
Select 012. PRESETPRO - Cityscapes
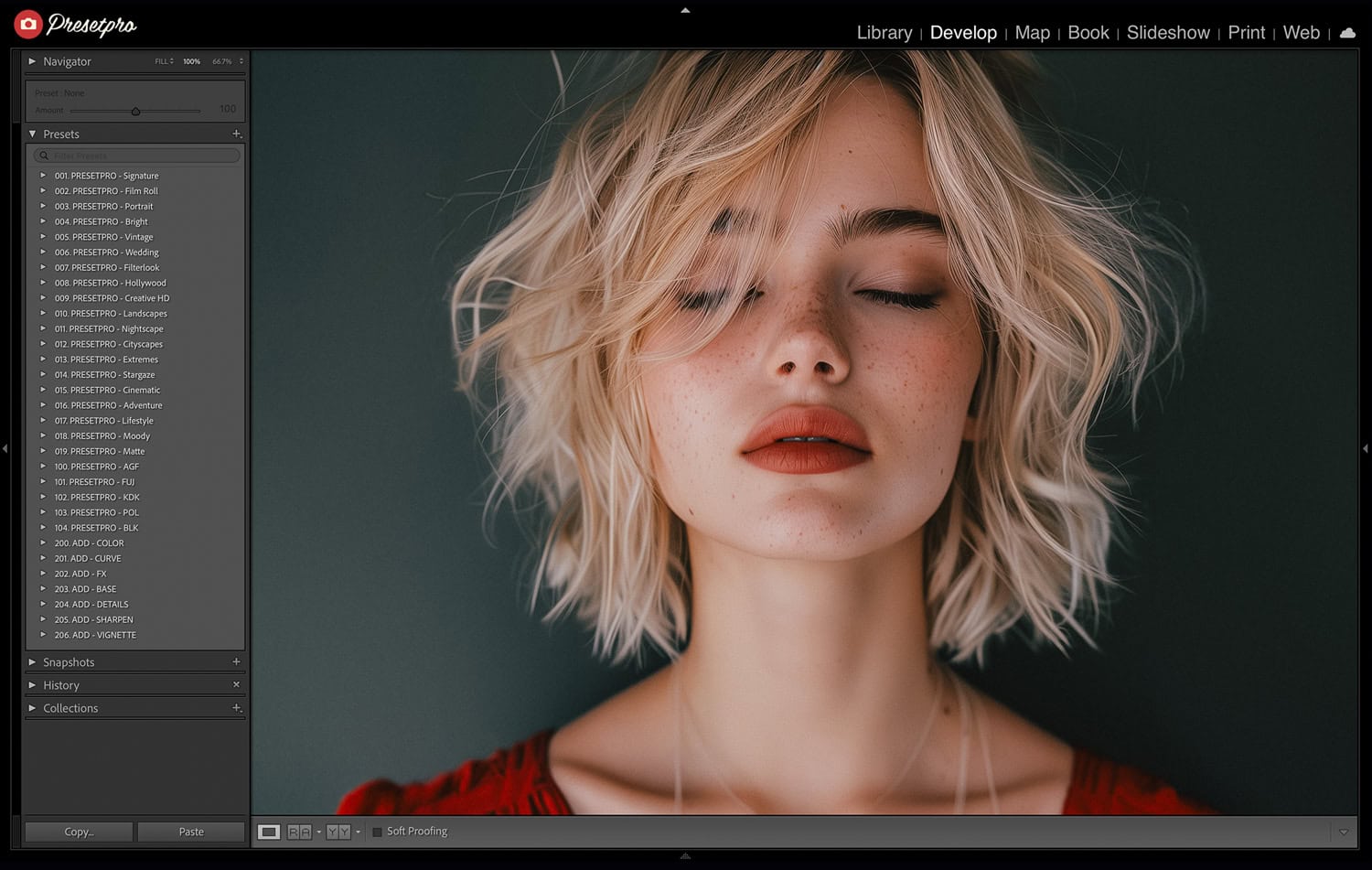(108, 344)
